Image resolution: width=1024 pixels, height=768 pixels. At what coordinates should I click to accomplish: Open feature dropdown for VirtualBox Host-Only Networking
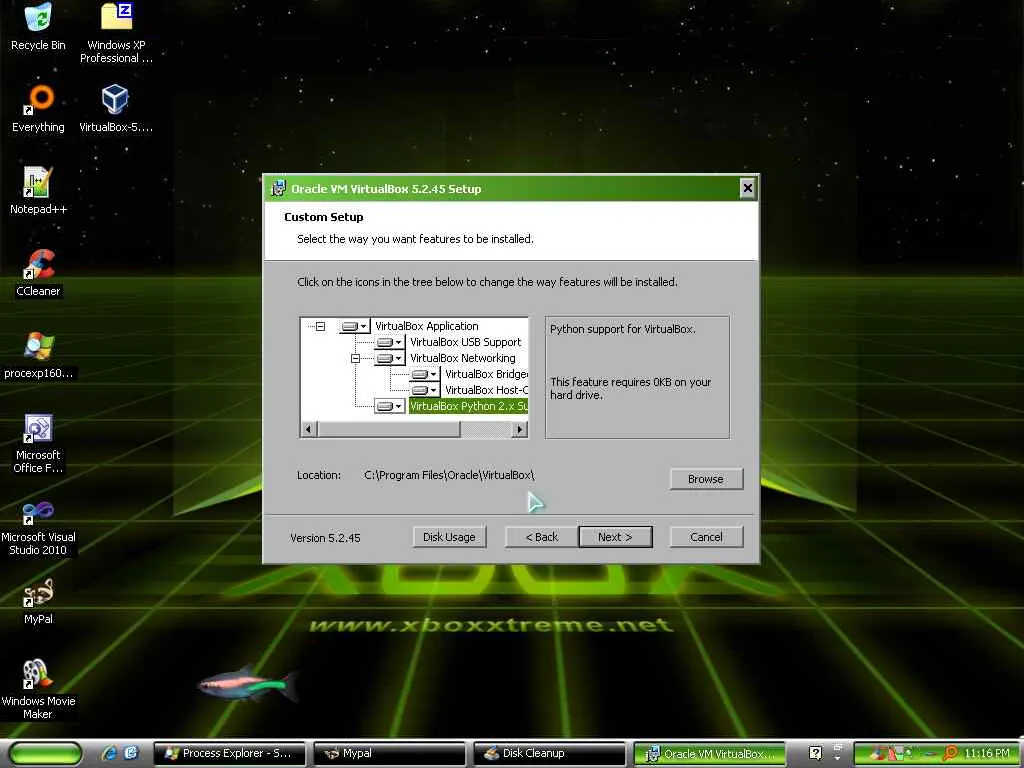(425, 391)
